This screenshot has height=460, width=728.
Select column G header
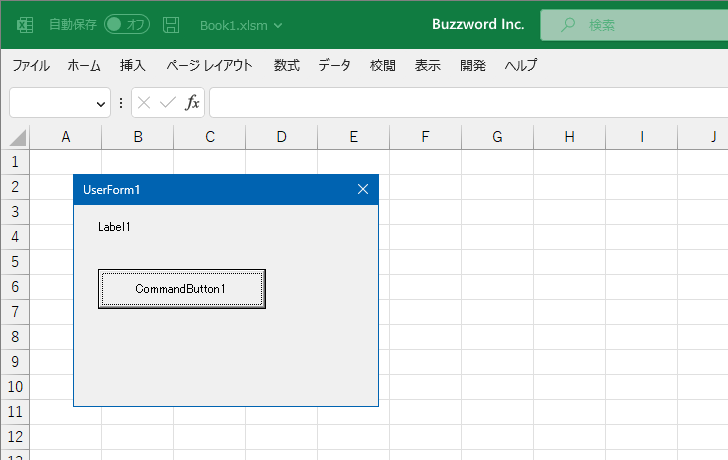click(497, 137)
